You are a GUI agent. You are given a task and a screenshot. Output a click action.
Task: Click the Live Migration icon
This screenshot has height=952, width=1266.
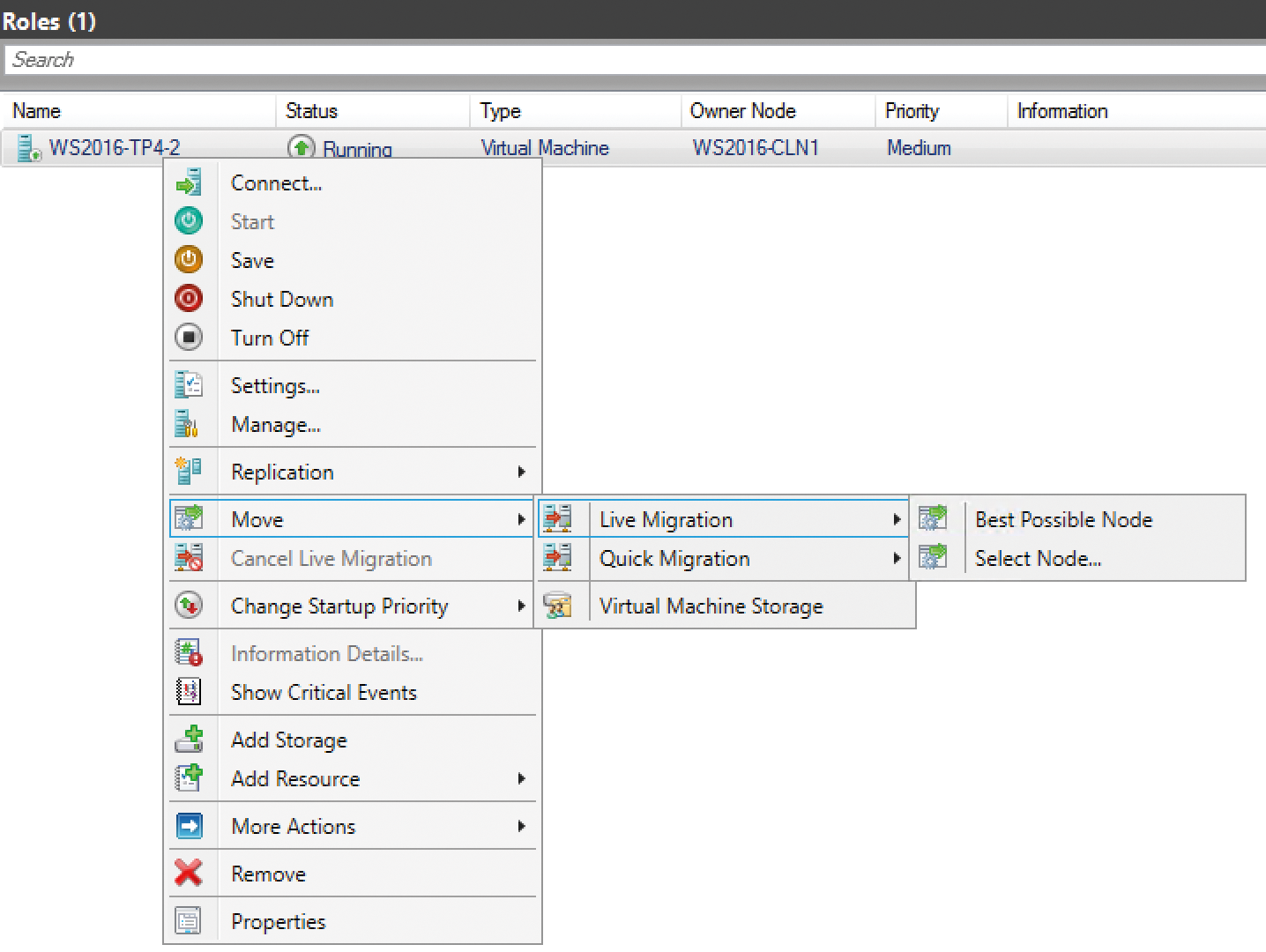(558, 518)
